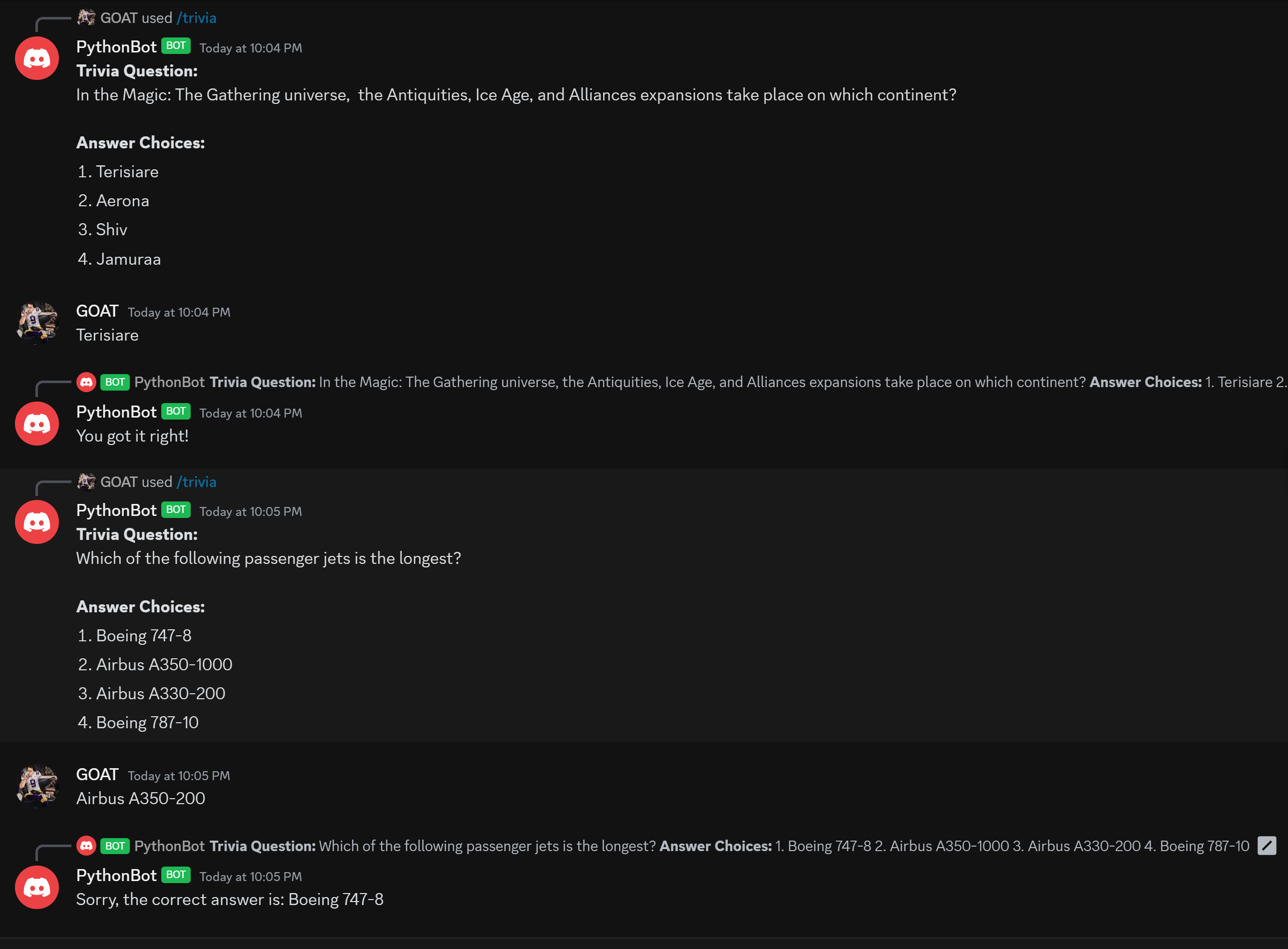Click PythonBot's red Discord avatar on first trivia message

(x=36, y=58)
